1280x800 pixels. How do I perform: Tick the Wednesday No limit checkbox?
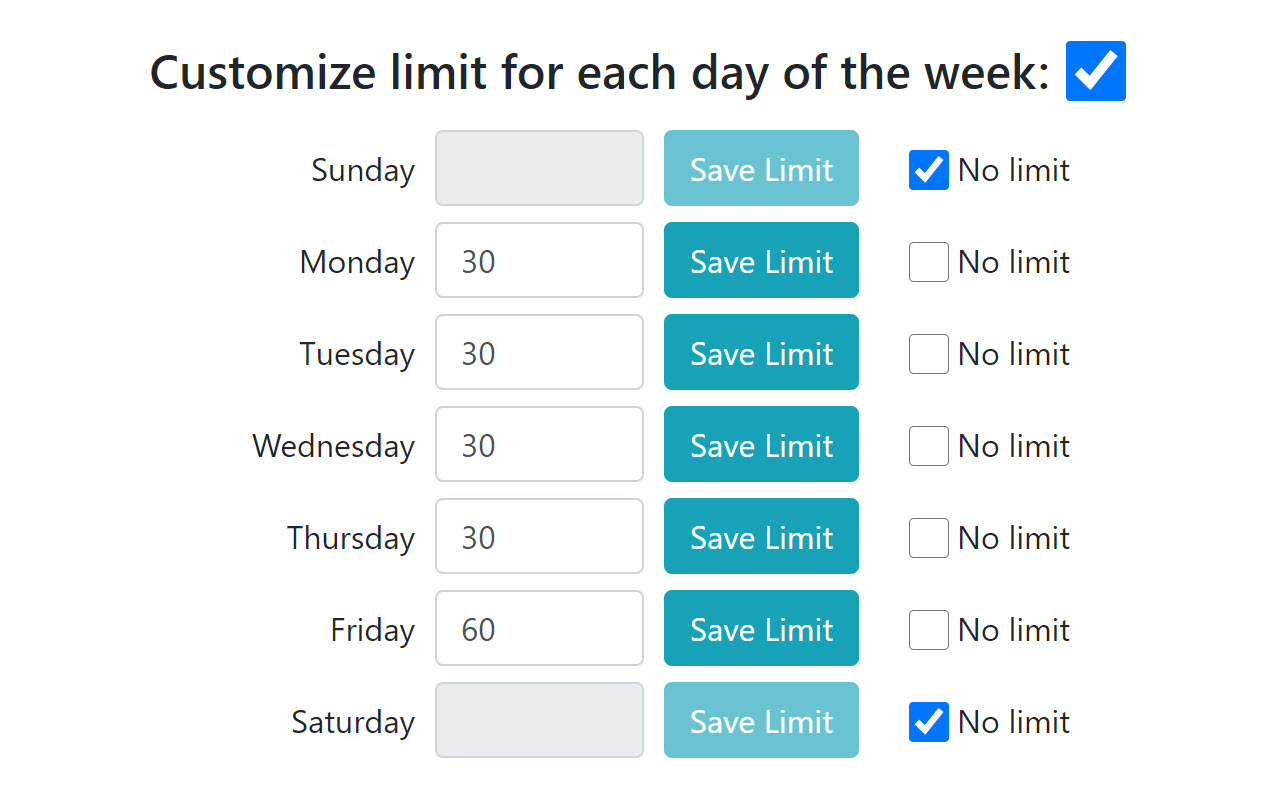[929, 446]
